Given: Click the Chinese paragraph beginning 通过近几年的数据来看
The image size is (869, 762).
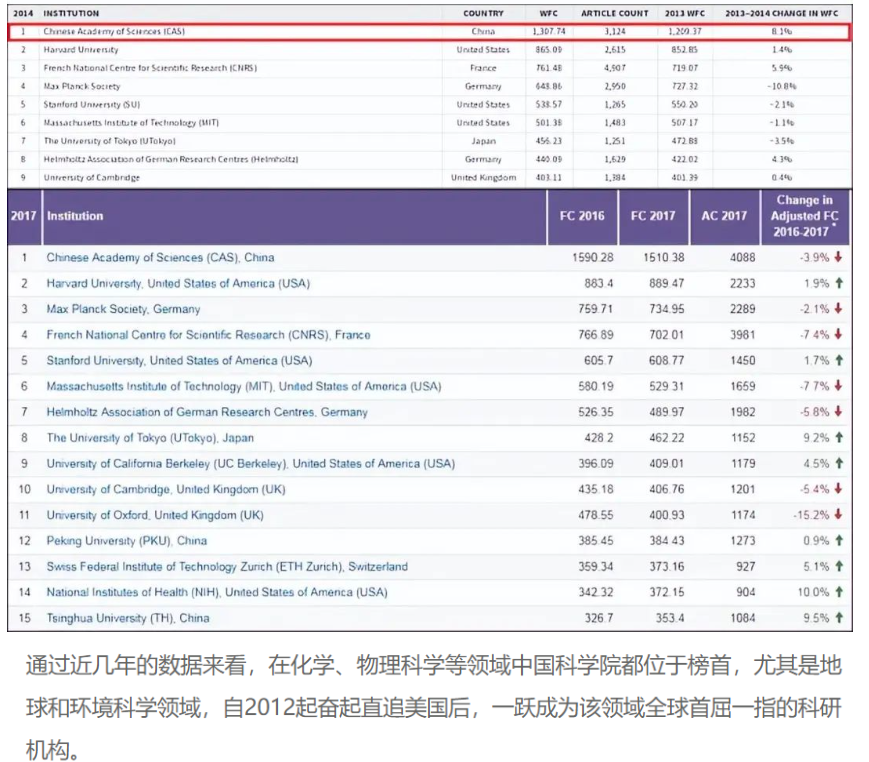Looking at the screenshot, I should [x=434, y=708].
